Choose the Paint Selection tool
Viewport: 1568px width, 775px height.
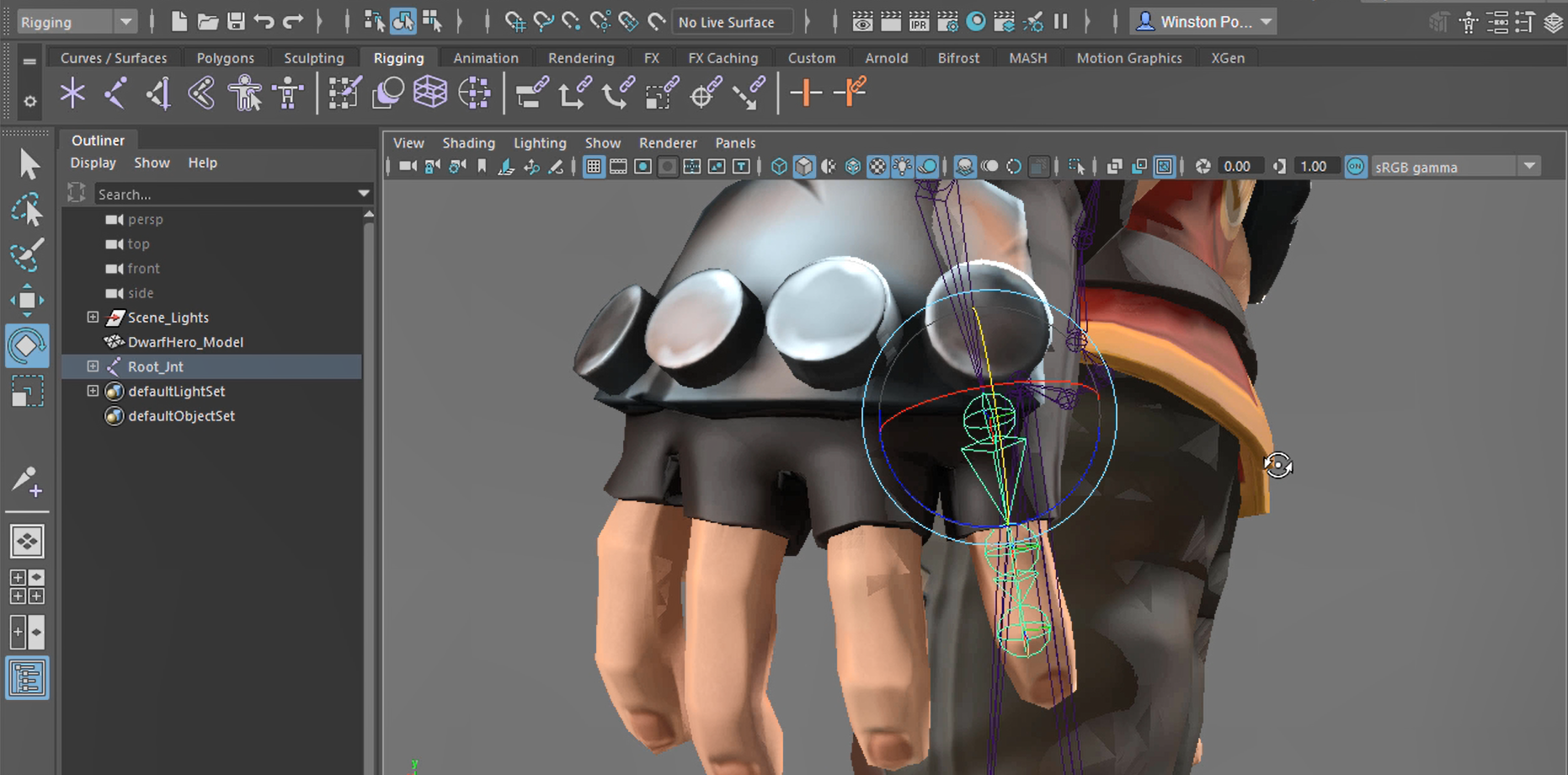tap(28, 255)
